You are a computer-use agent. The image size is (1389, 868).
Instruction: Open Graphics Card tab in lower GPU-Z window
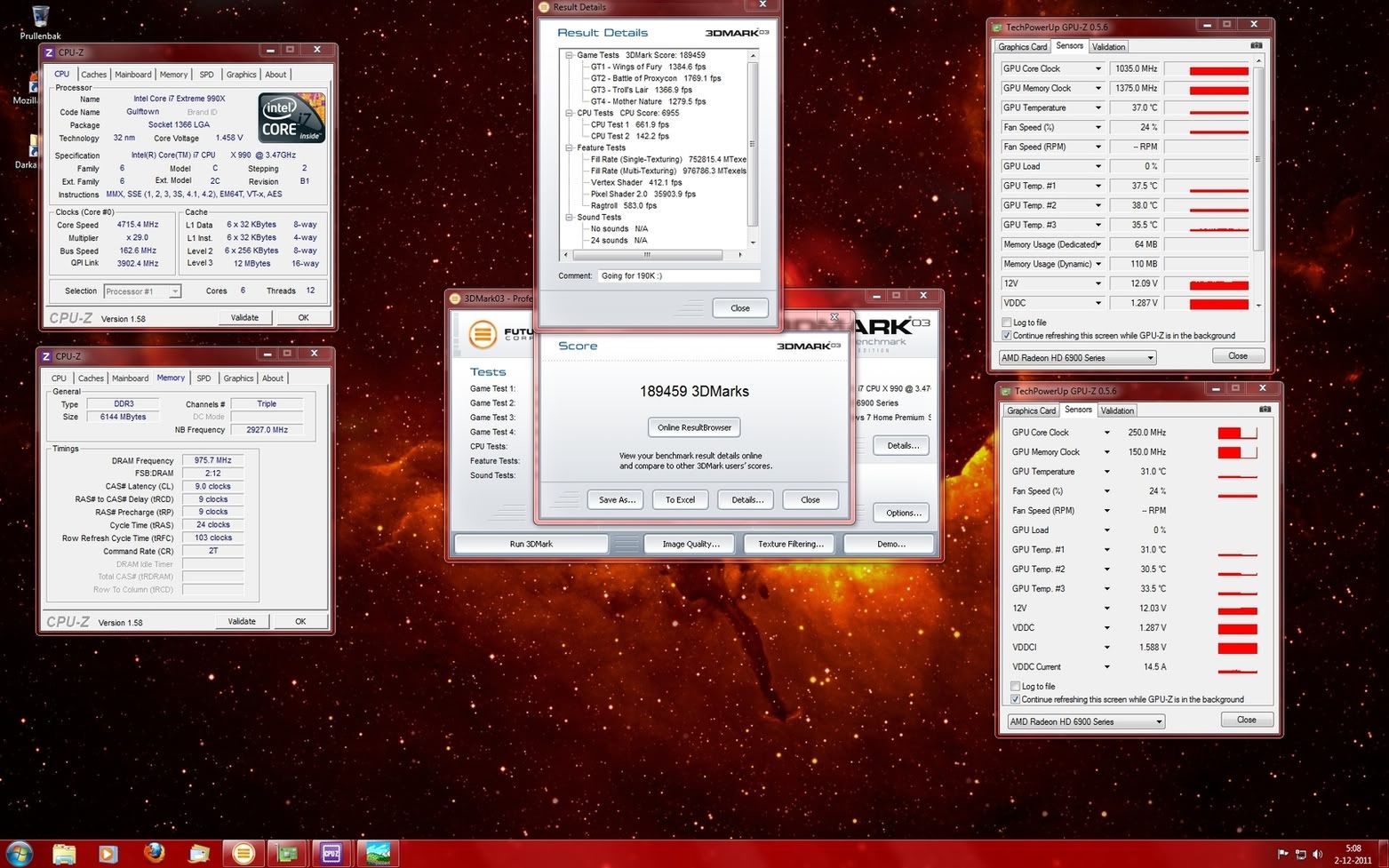tap(1032, 410)
